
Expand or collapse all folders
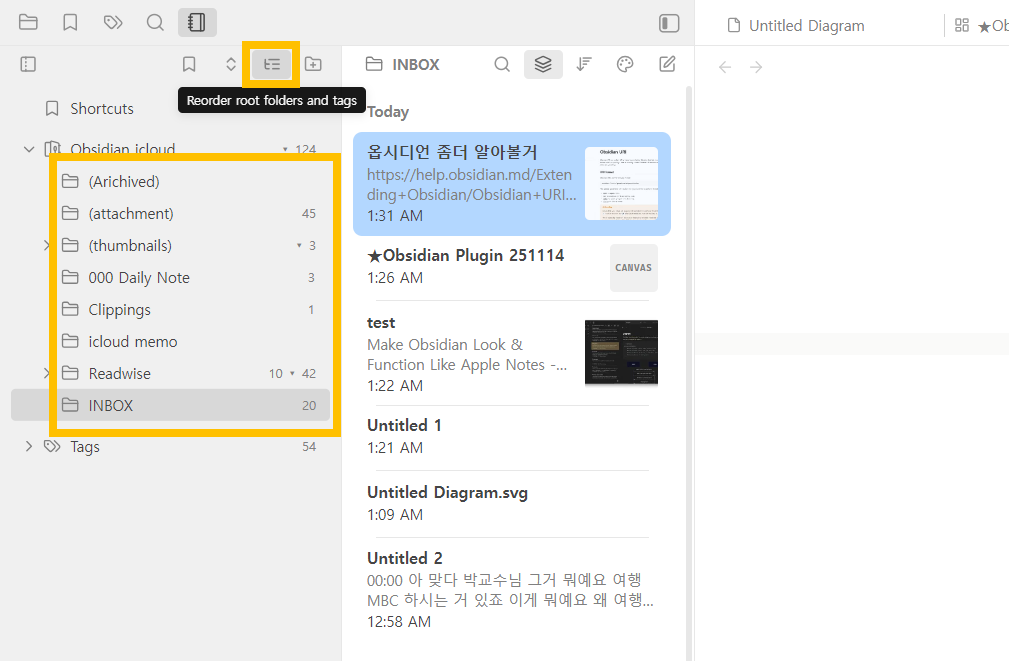(231, 64)
